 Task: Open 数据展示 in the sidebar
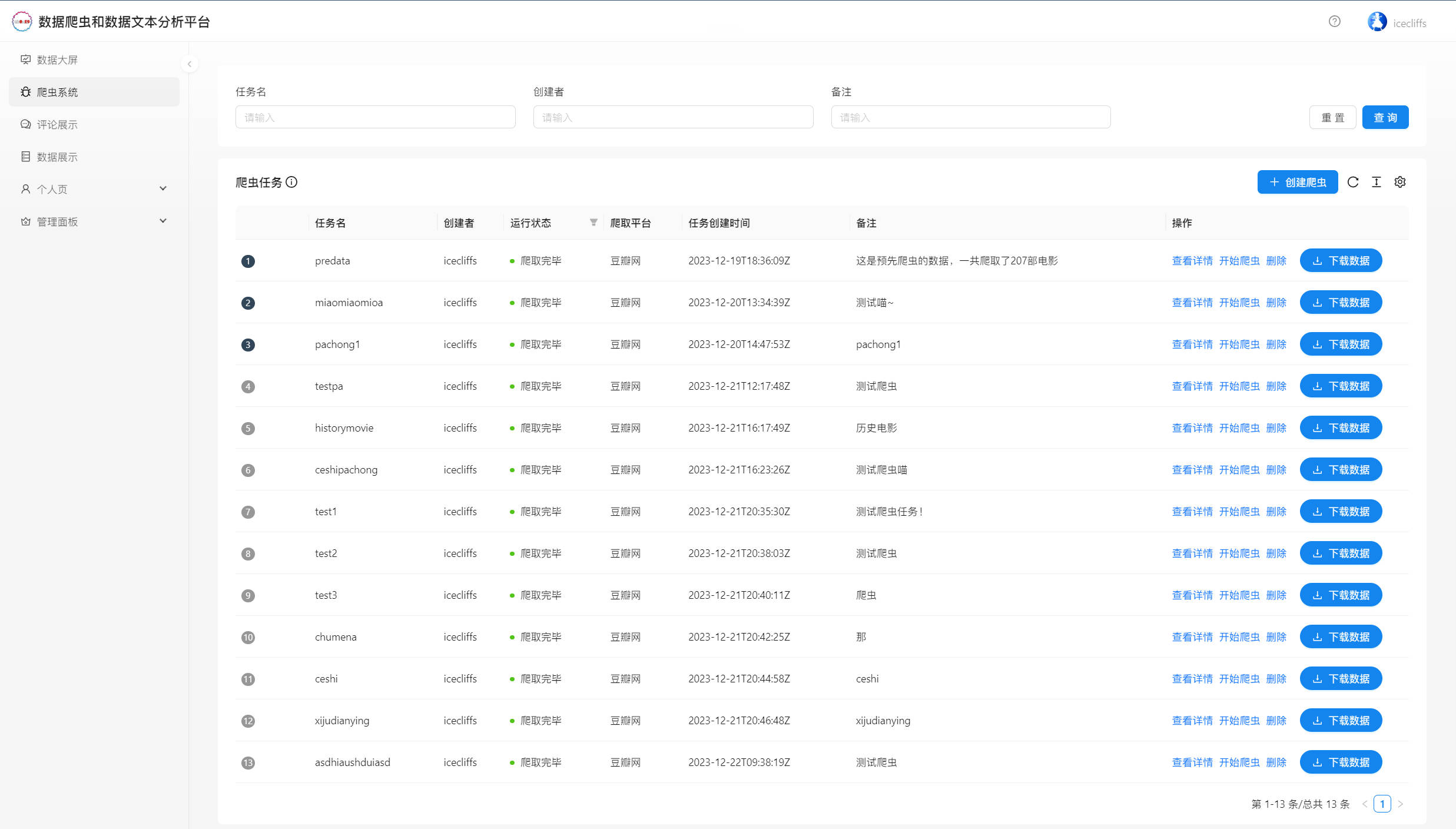(57, 157)
